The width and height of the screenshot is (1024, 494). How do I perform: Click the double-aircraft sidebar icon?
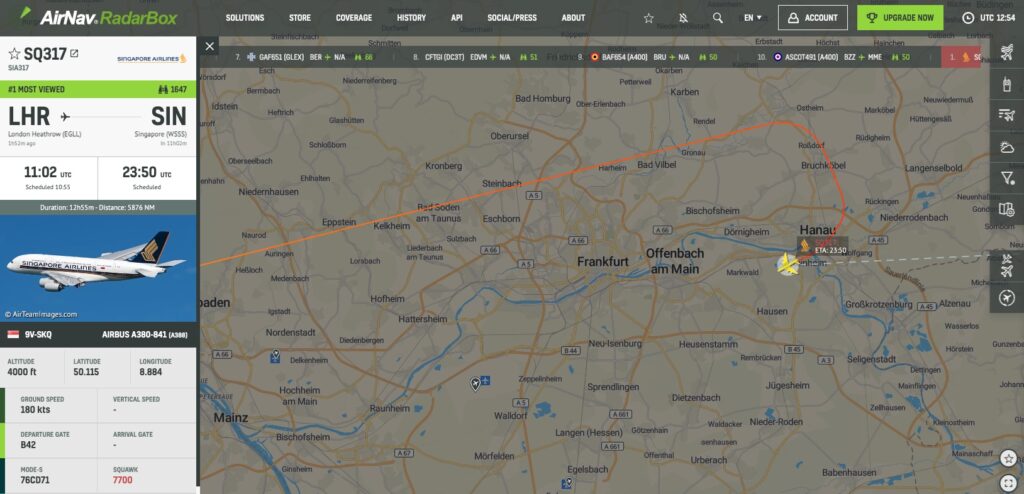1006,265
